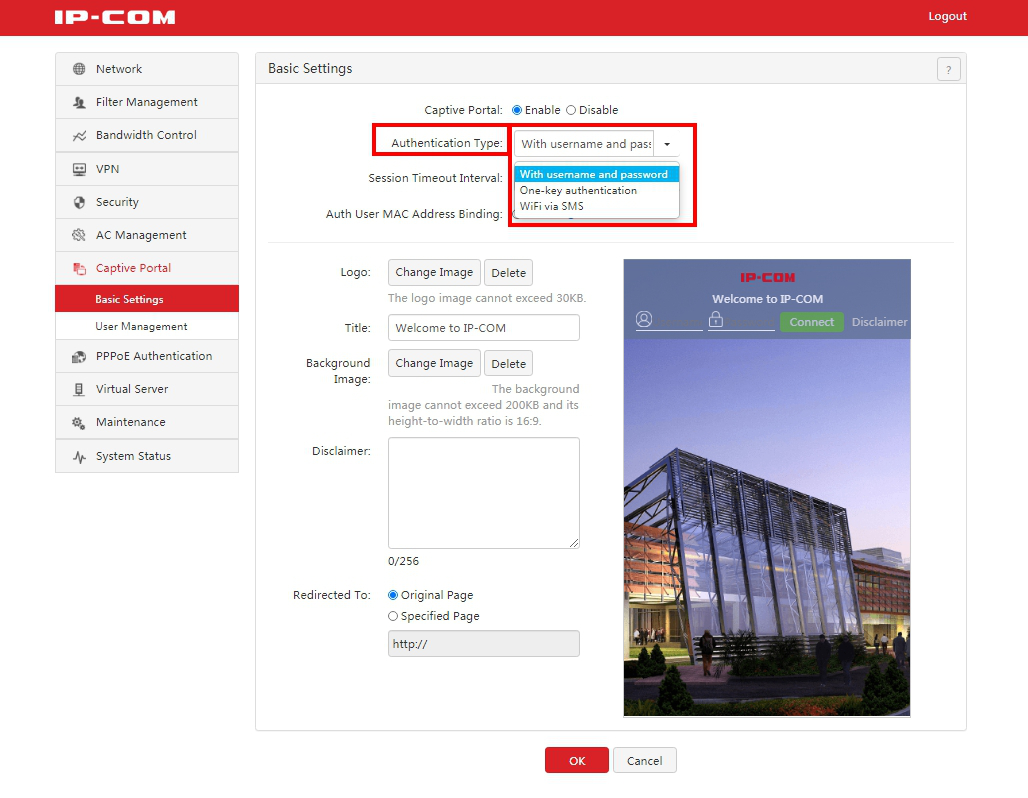The image size is (1028, 798).
Task: Click the "Session Timeout Interval:" label
Action: 435,178
